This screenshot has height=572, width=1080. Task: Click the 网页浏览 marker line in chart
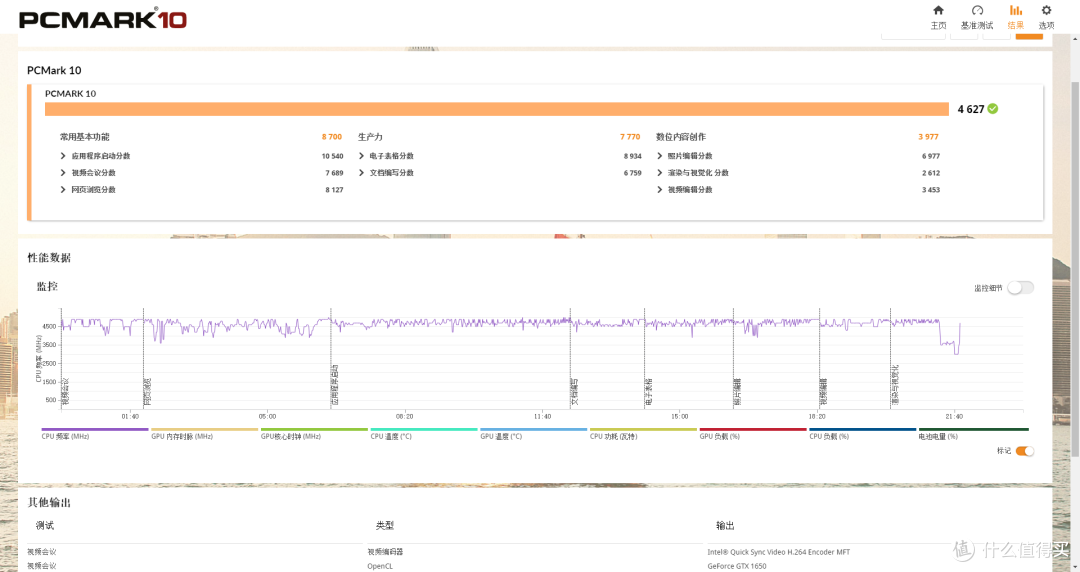[144, 358]
